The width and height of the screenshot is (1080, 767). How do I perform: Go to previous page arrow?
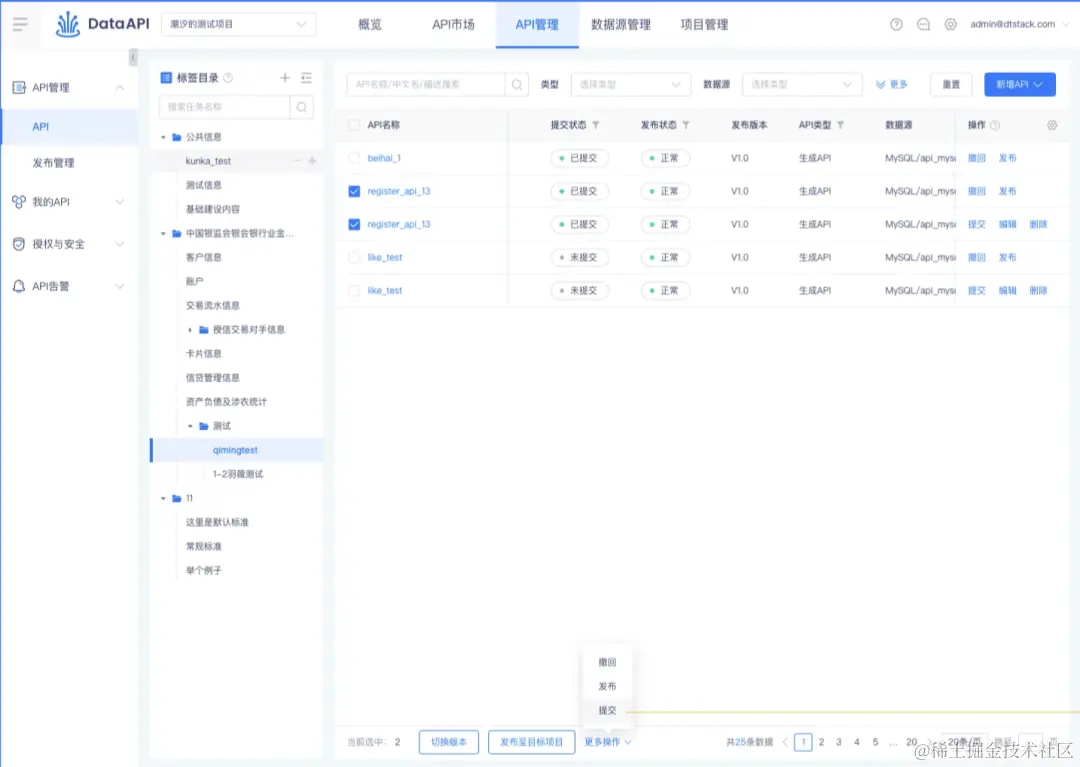785,742
